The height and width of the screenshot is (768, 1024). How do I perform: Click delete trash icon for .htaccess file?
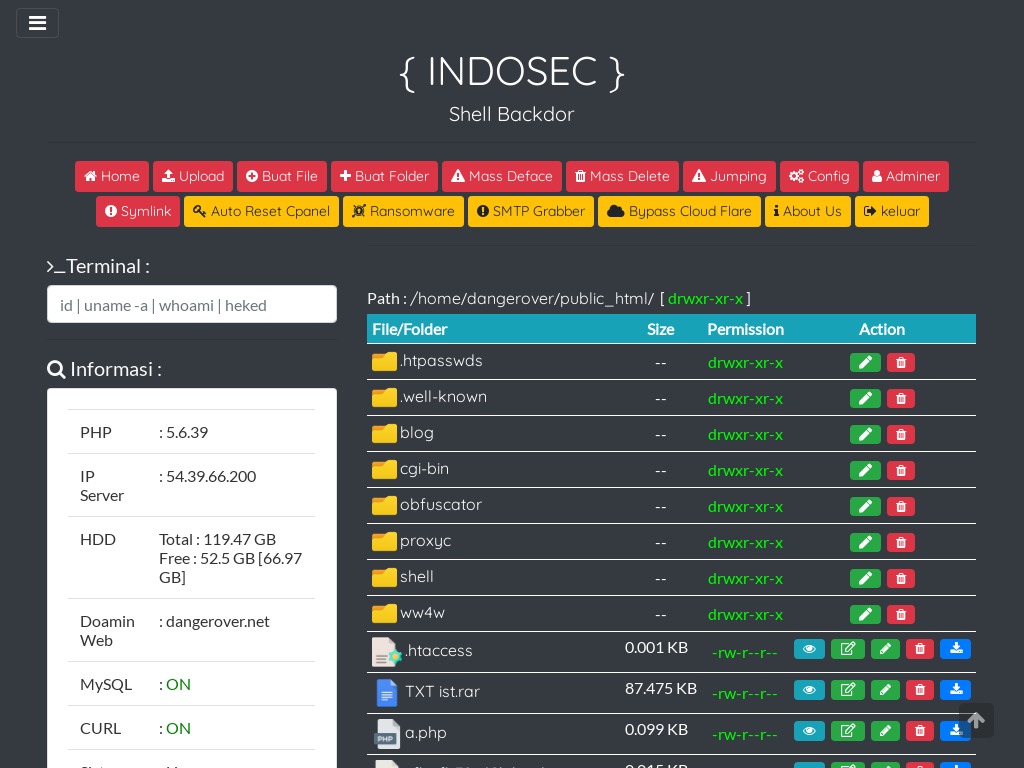(x=920, y=649)
